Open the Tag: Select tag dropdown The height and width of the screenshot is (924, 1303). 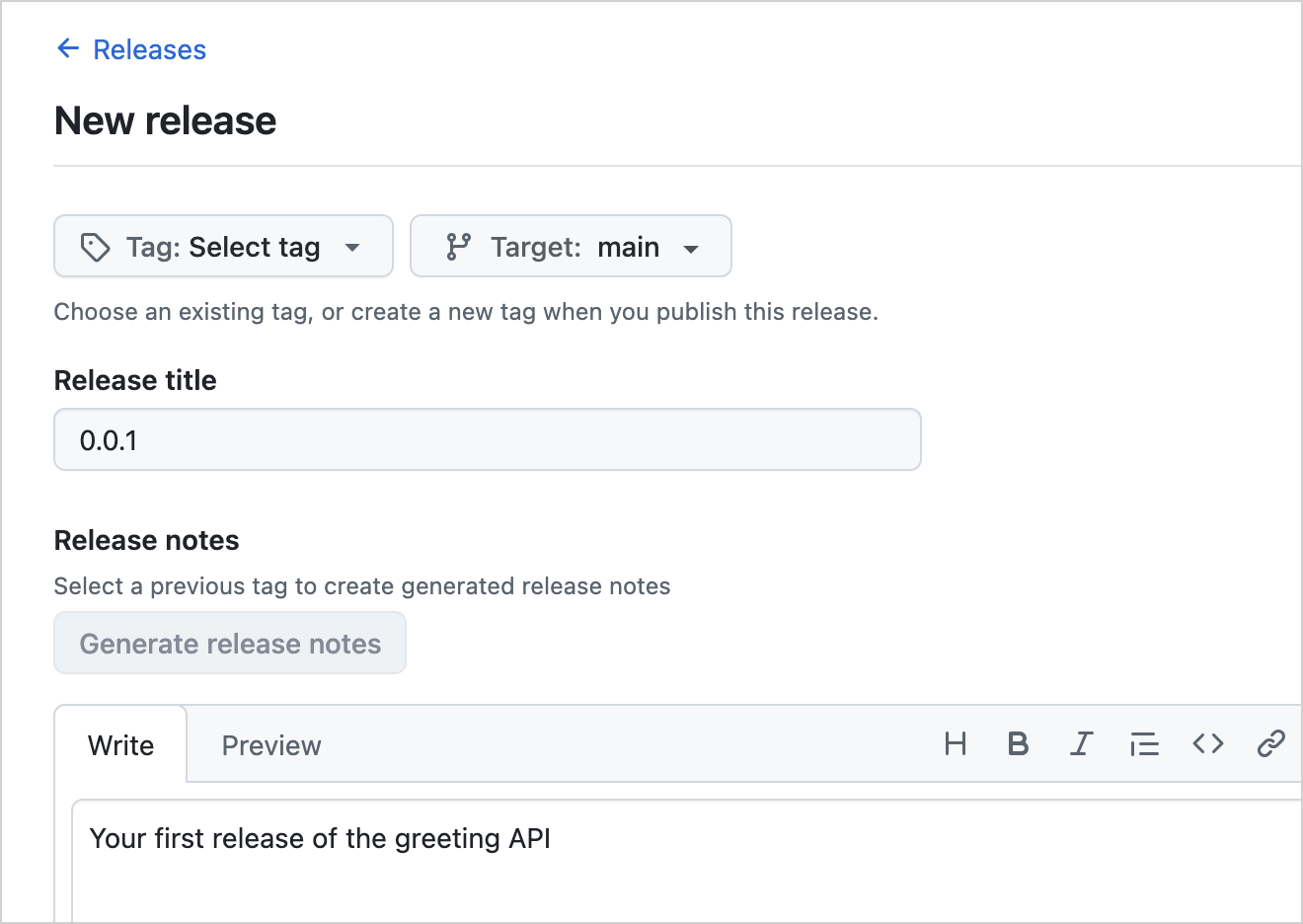[222, 247]
